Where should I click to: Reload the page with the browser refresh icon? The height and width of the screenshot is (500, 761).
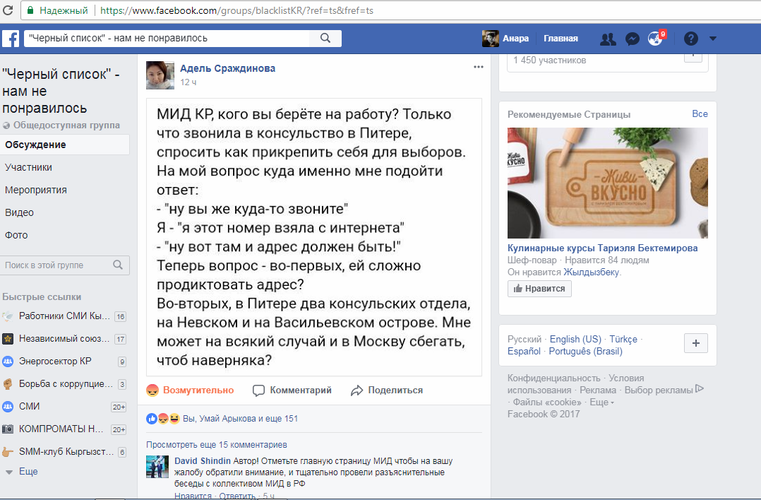pyautogui.click(x=8, y=10)
